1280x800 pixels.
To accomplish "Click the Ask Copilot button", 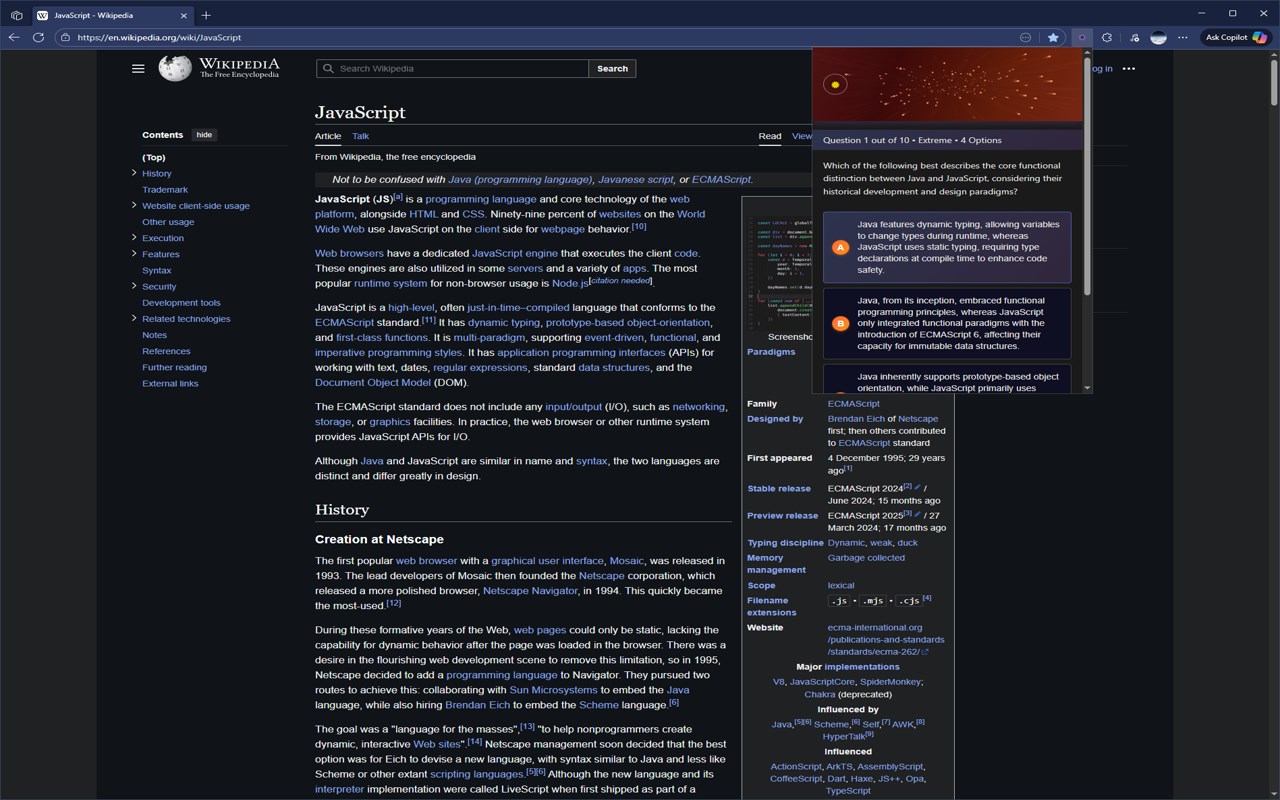I will (1234, 37).
